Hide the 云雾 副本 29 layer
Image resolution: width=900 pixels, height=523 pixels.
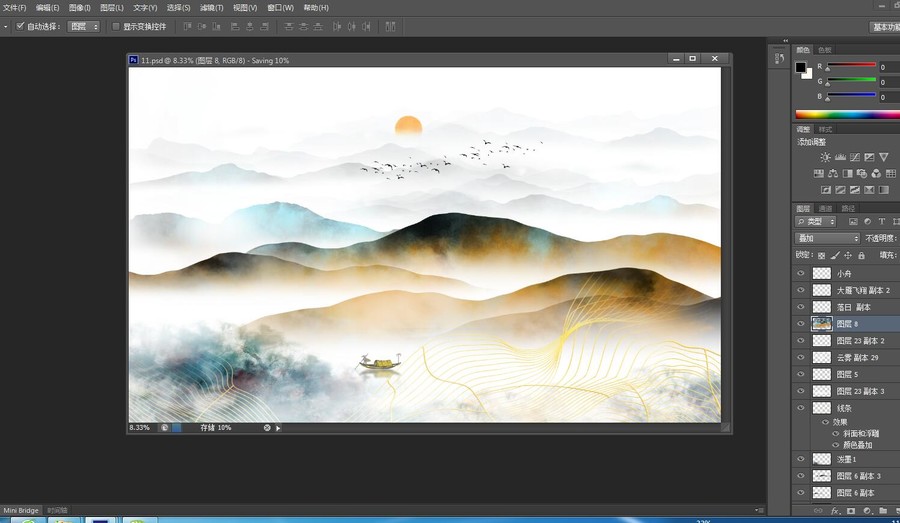(x=801, y=357)
